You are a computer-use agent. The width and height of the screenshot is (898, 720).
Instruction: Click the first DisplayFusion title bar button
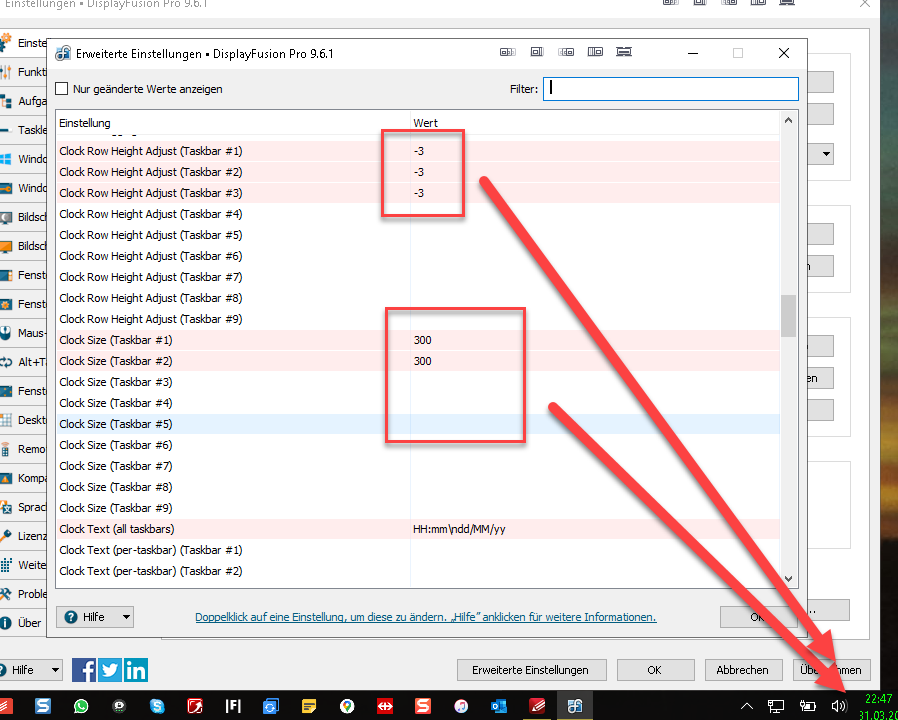(x=507, y=53)
